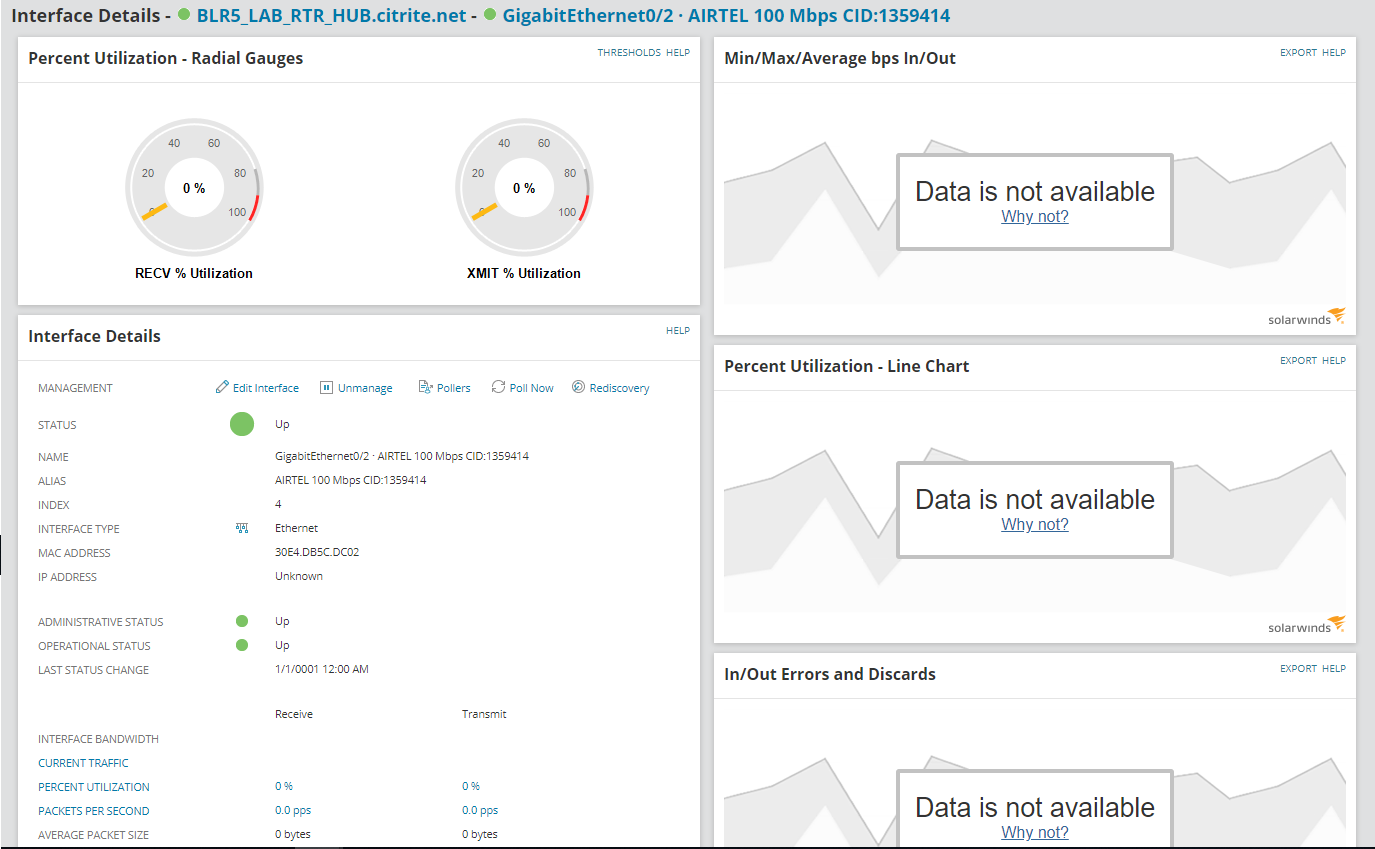Click the XMIT % Utilization radial gauge
Image resolution: width=1375 pixels, height=849 pixels.
(524, 188)
